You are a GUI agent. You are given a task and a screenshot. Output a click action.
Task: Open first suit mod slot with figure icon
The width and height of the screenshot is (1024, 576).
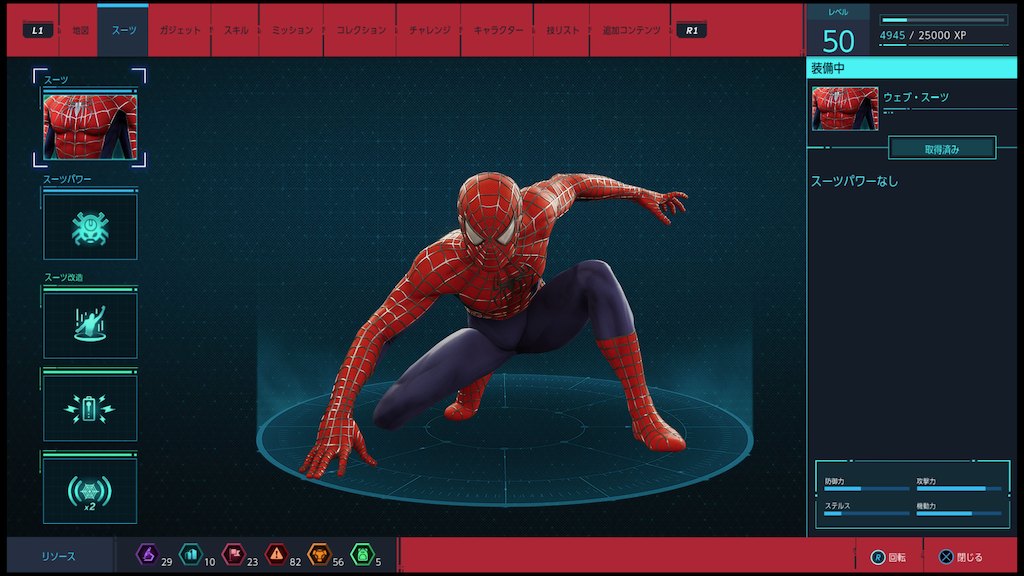90,325
